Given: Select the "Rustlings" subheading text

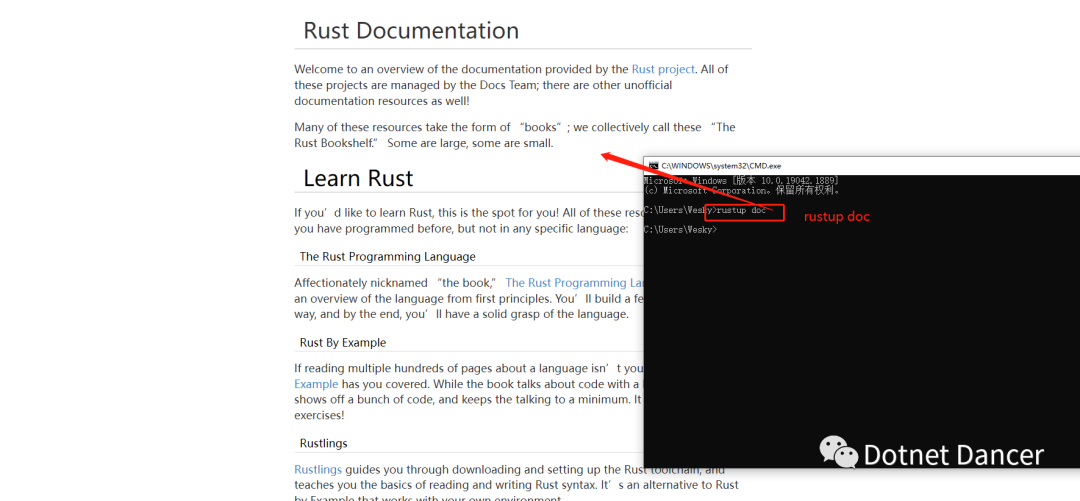Looking at the screenshot, I should [324, 443].
